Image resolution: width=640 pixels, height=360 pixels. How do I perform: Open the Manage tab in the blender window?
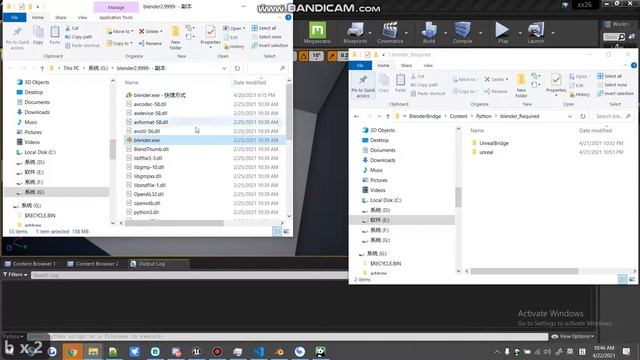pos(116,7)
